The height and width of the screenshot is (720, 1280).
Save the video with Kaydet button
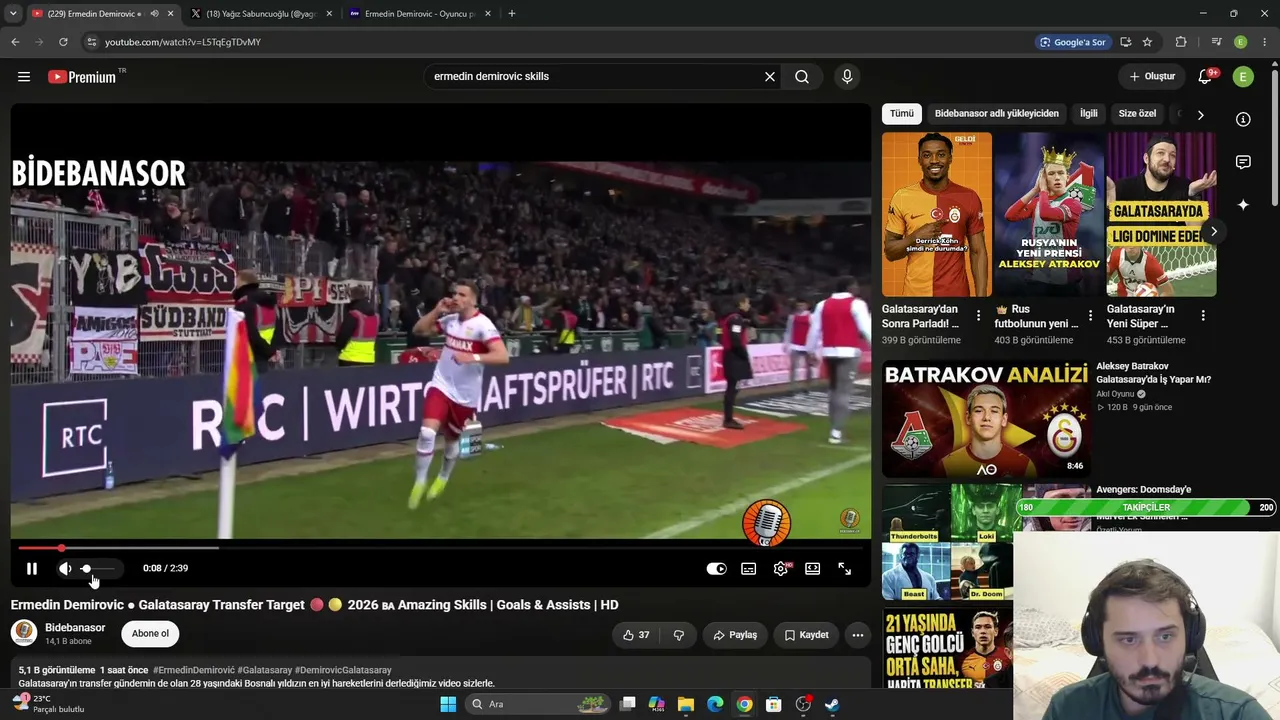click(x=806, y=635)
